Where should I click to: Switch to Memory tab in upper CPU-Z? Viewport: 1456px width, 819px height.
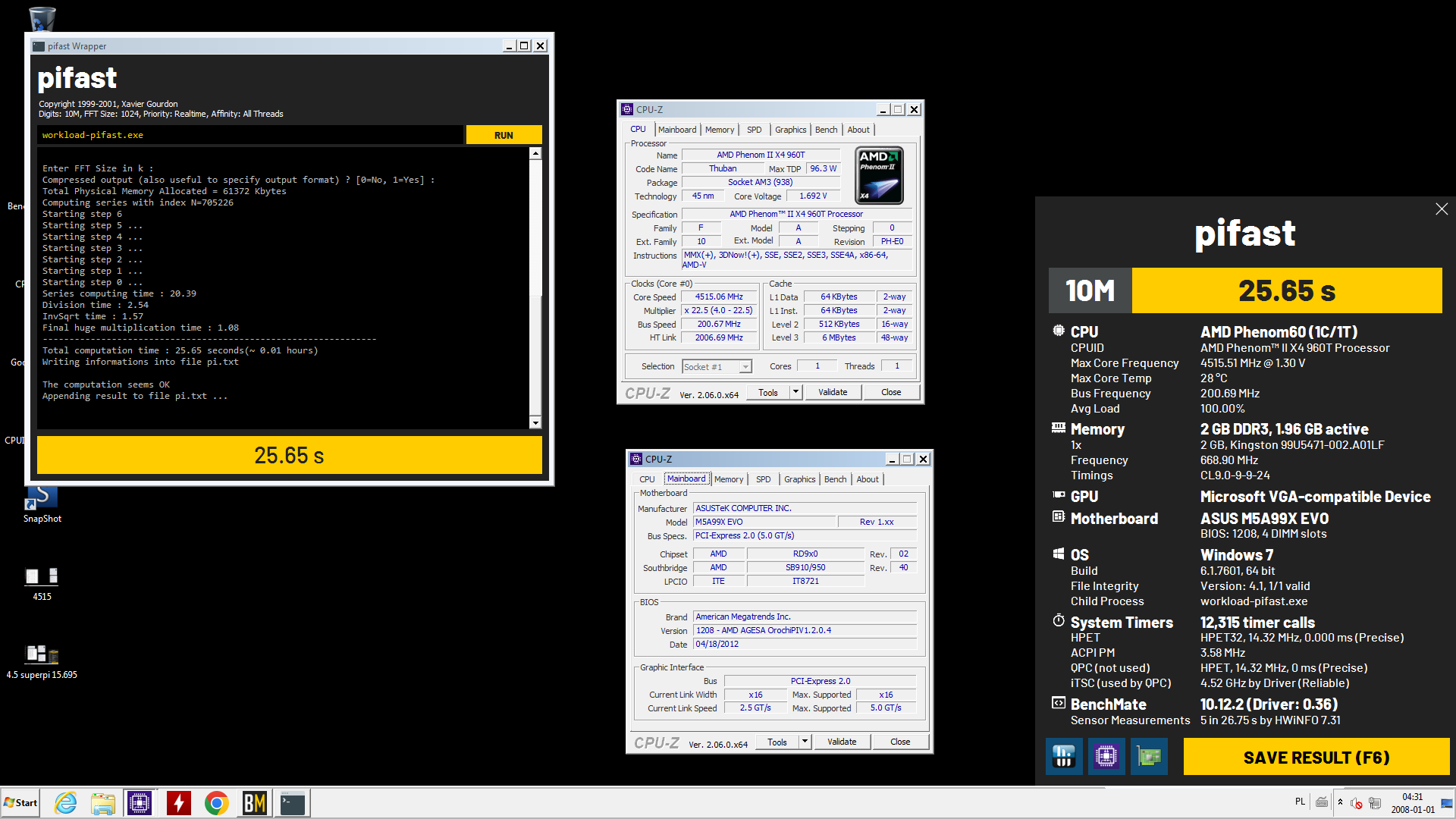(720, 130)
